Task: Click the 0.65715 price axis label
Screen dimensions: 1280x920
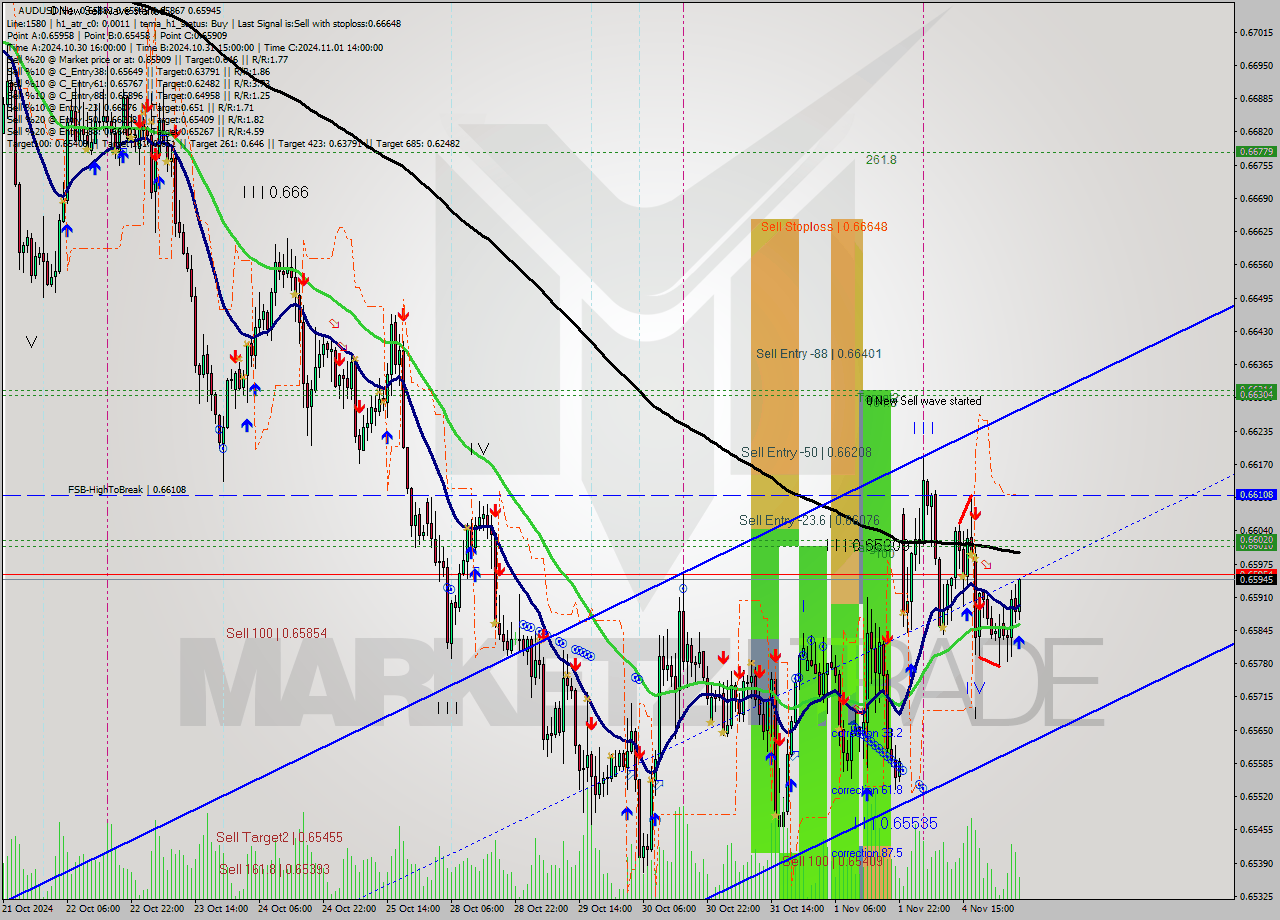Action: (1256, 696)
